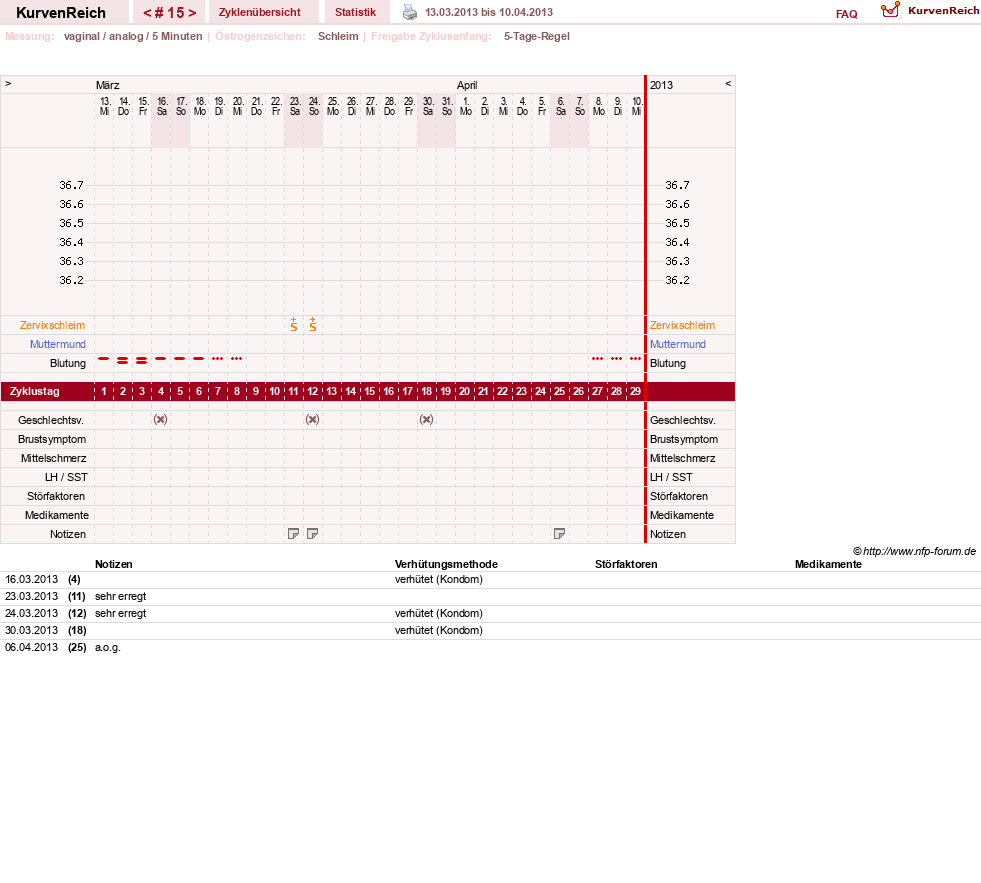Screen dimensions: 981x883
Task: Select cycle day 1 in Zyklustag bar
Action: pos(104,391)
